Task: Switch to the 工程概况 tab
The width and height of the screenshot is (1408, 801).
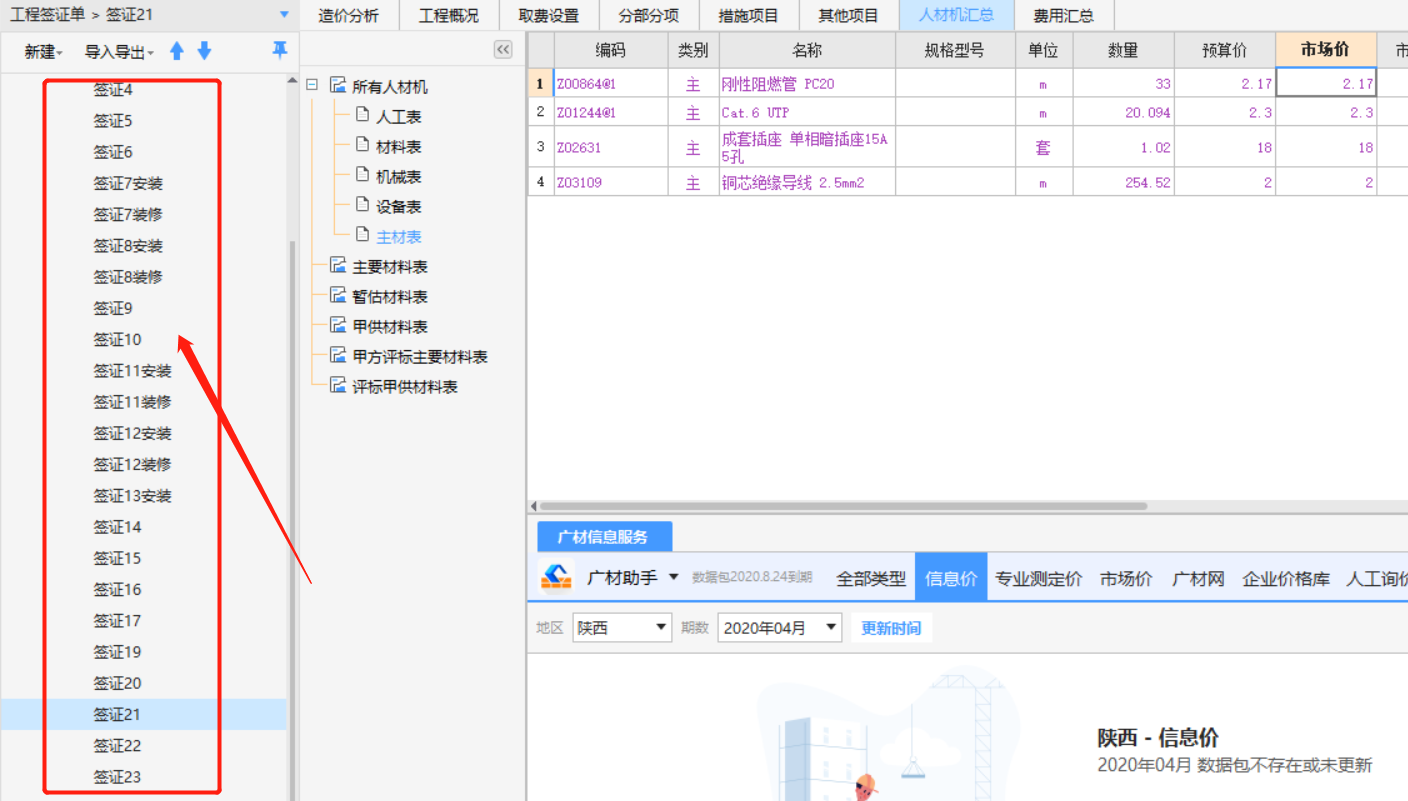Action: [x=449, y=15]
